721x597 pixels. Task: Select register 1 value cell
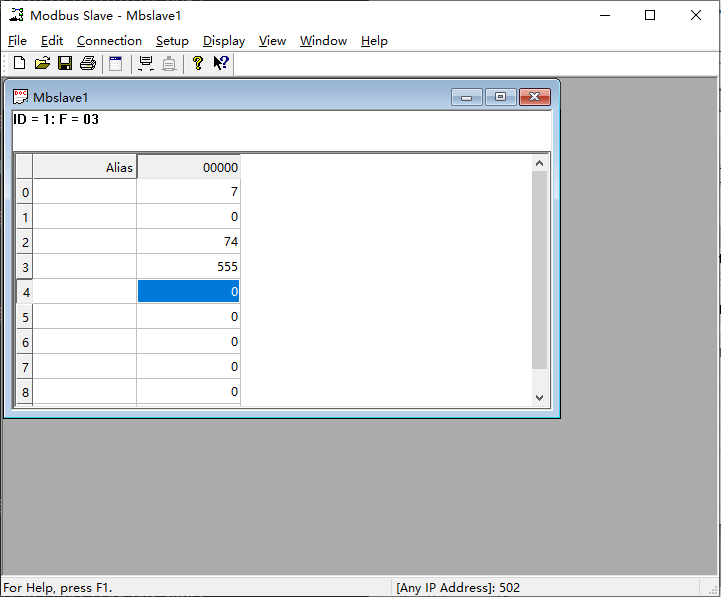189,216
